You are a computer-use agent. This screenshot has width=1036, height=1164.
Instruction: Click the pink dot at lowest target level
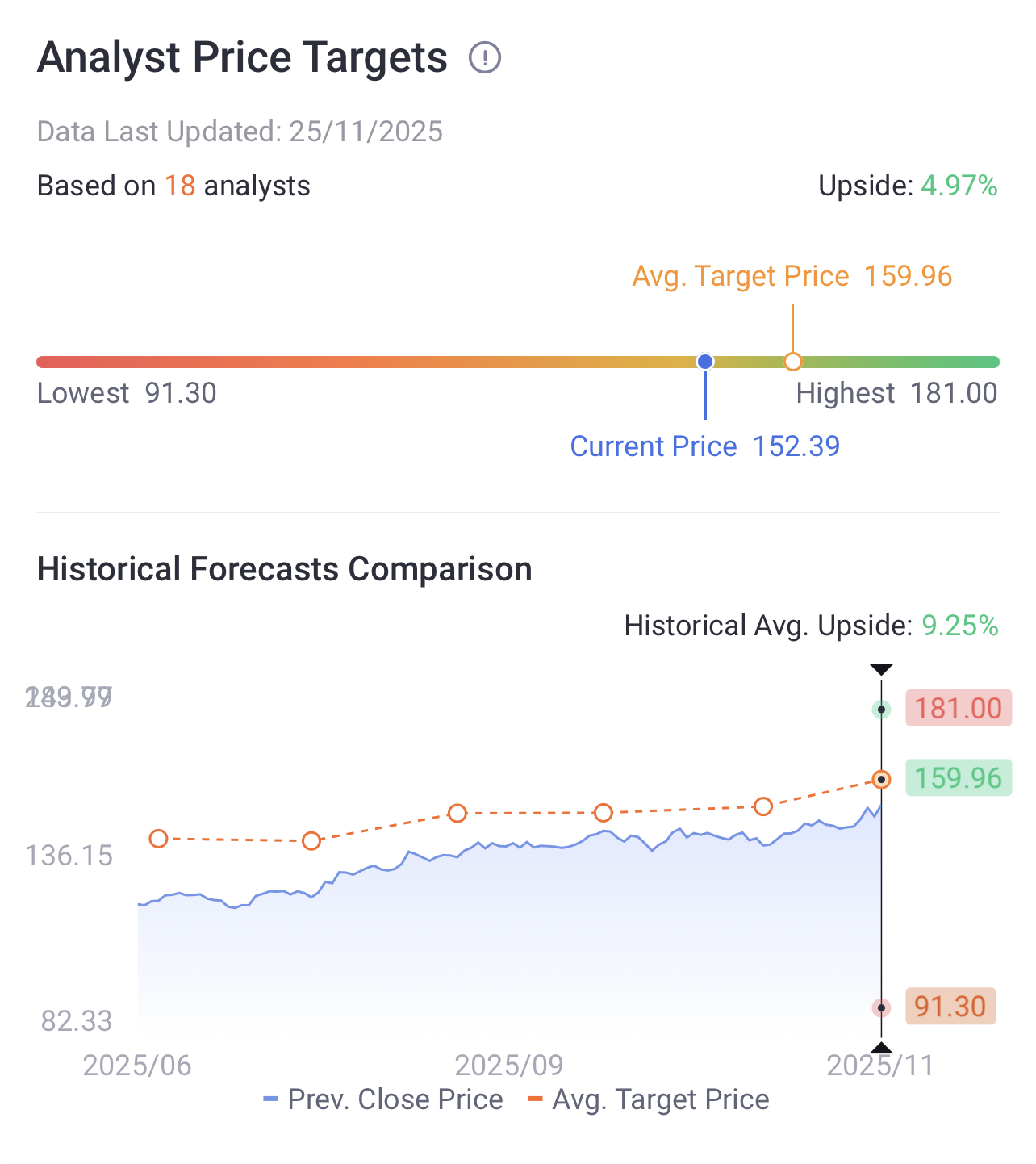[881, 1007]
